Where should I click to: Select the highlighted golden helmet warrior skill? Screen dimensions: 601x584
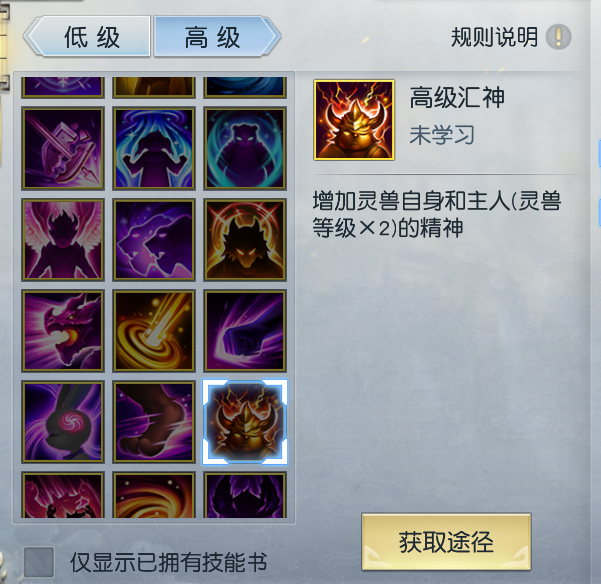(245, 422)
